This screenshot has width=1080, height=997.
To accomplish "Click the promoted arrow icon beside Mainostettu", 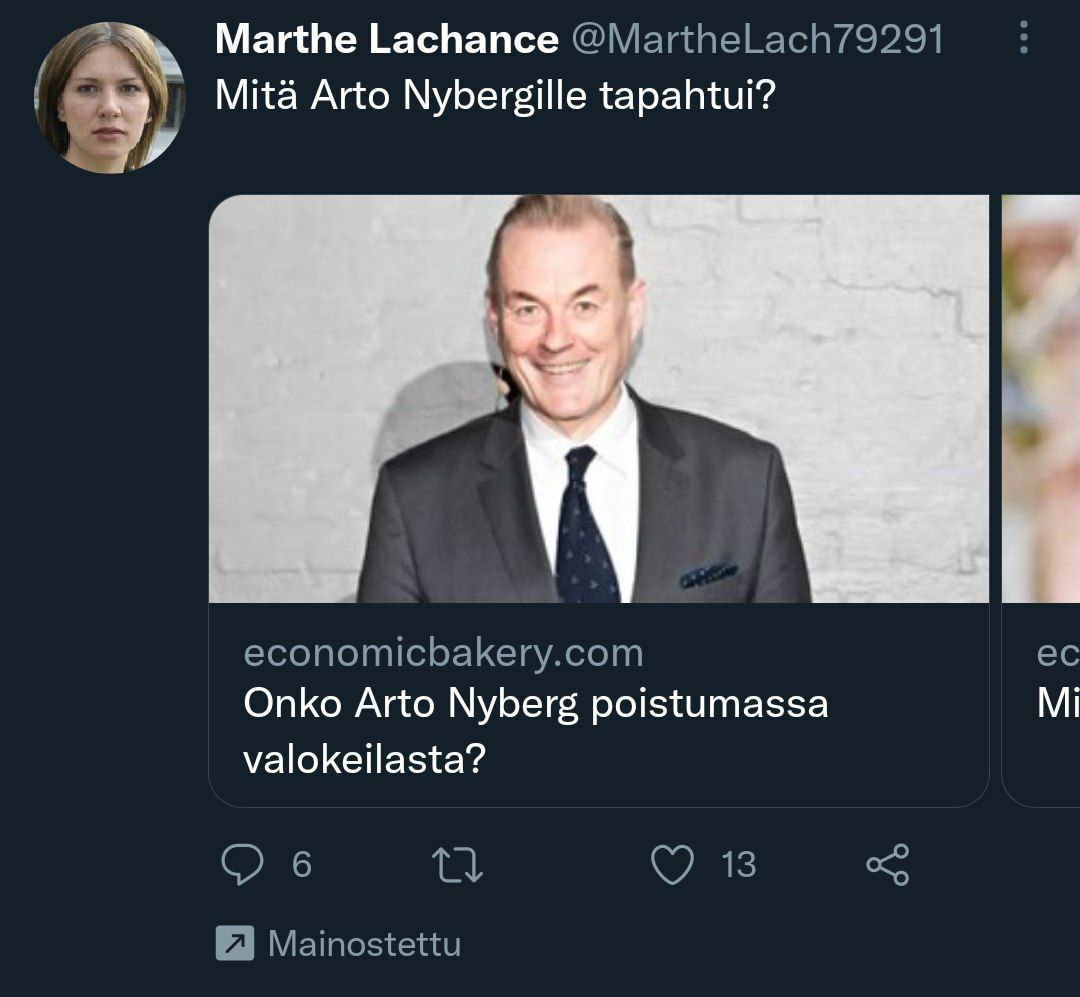I will point(235,944).
